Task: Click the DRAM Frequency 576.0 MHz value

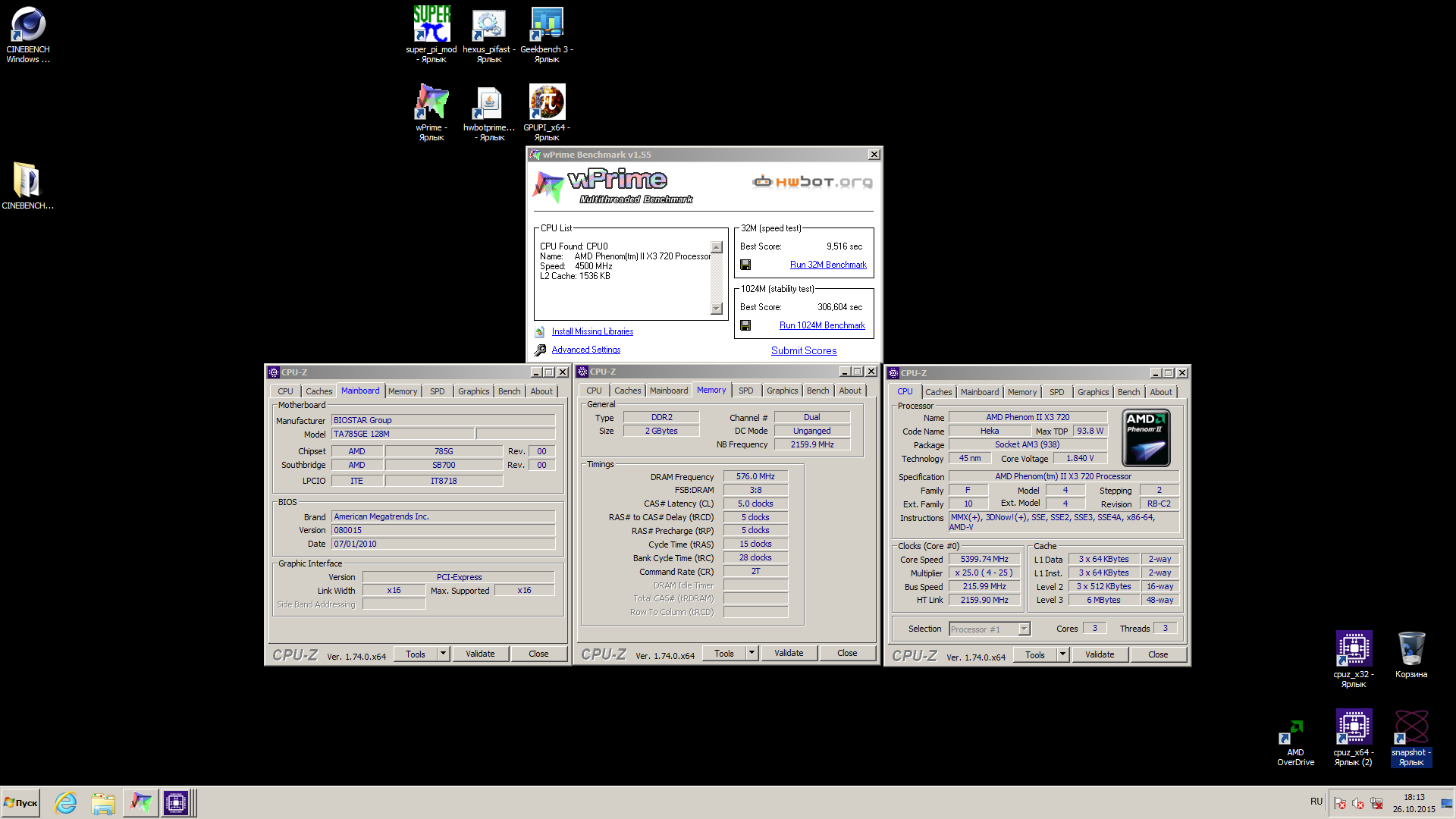Action: (755, 476)
